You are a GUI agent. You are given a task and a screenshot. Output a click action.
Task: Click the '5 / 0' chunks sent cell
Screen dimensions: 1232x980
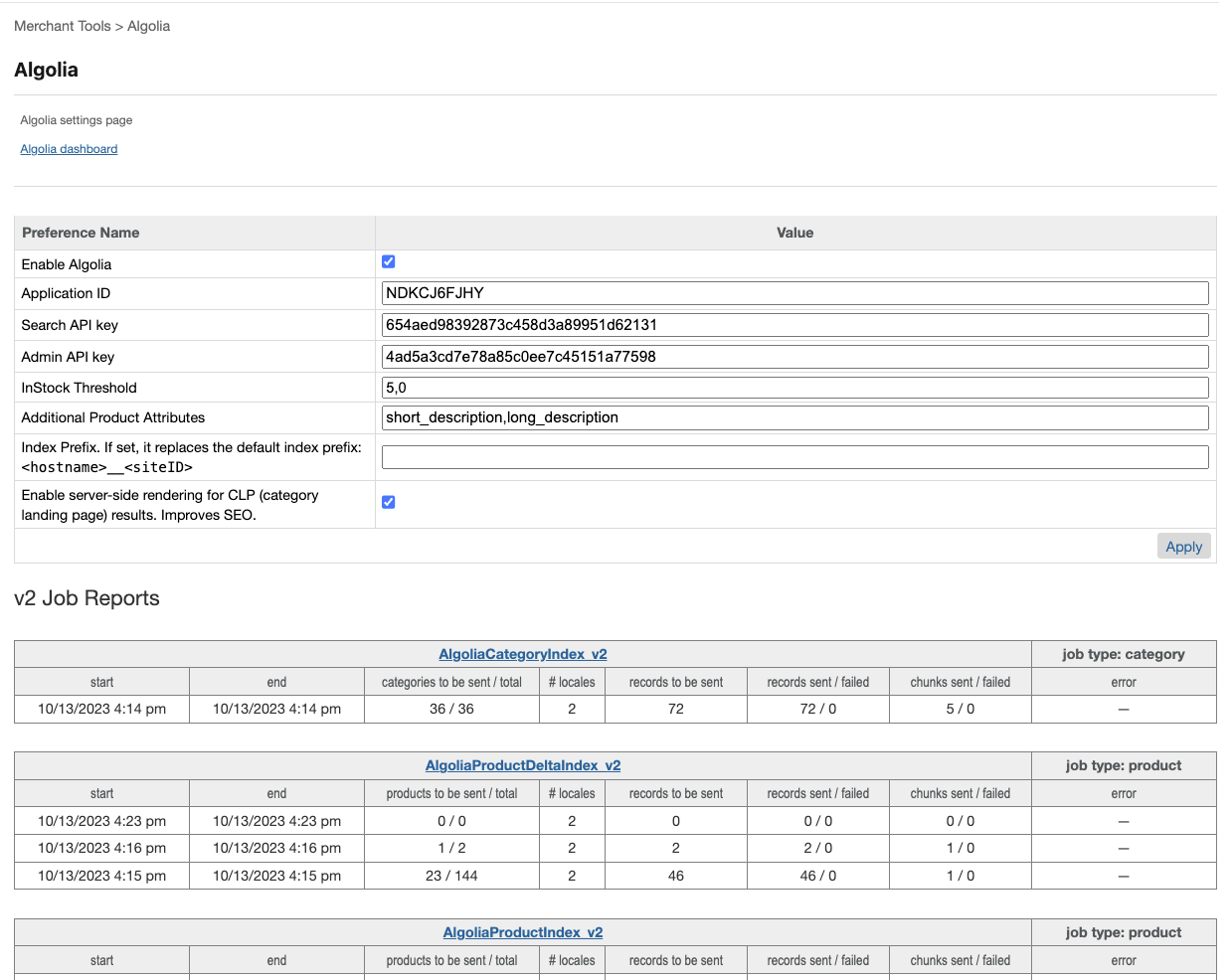961,709
